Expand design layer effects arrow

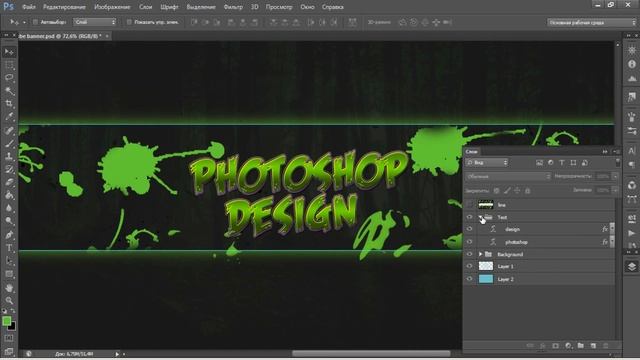(612, 229)
